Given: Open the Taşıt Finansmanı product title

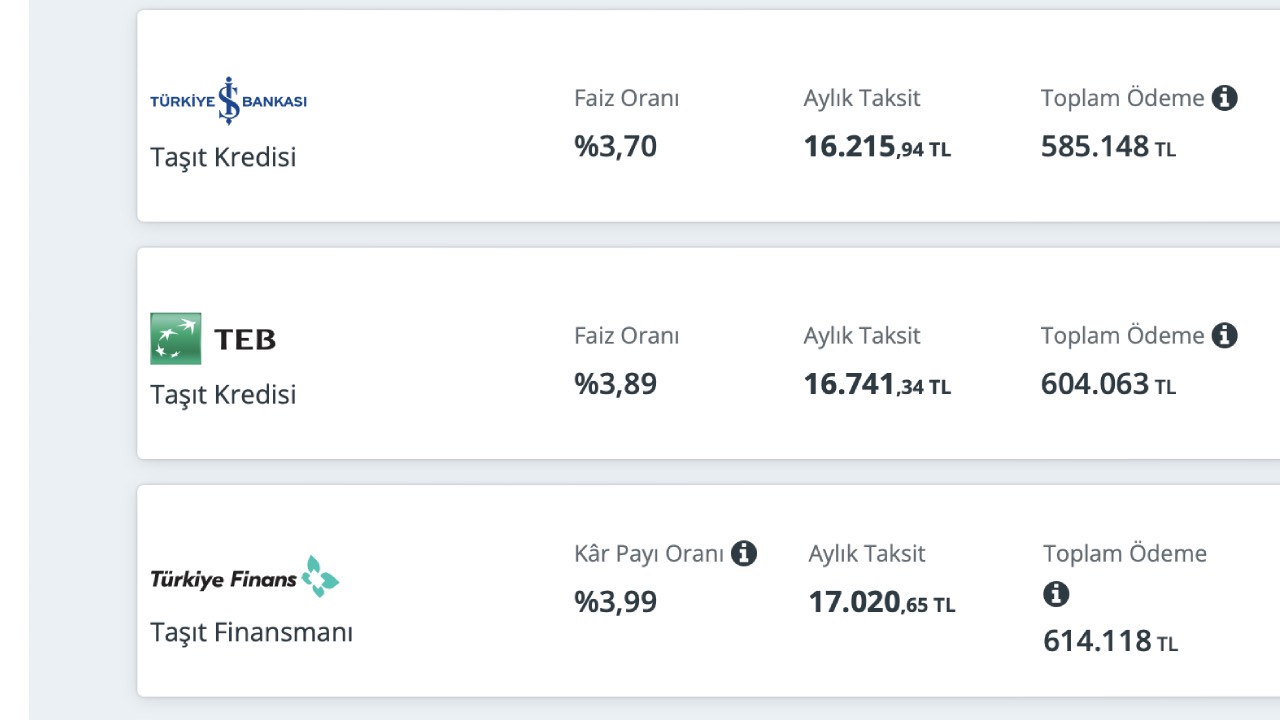Looking at the screenshot, I should pyautogui.click(x=251, y=632).
